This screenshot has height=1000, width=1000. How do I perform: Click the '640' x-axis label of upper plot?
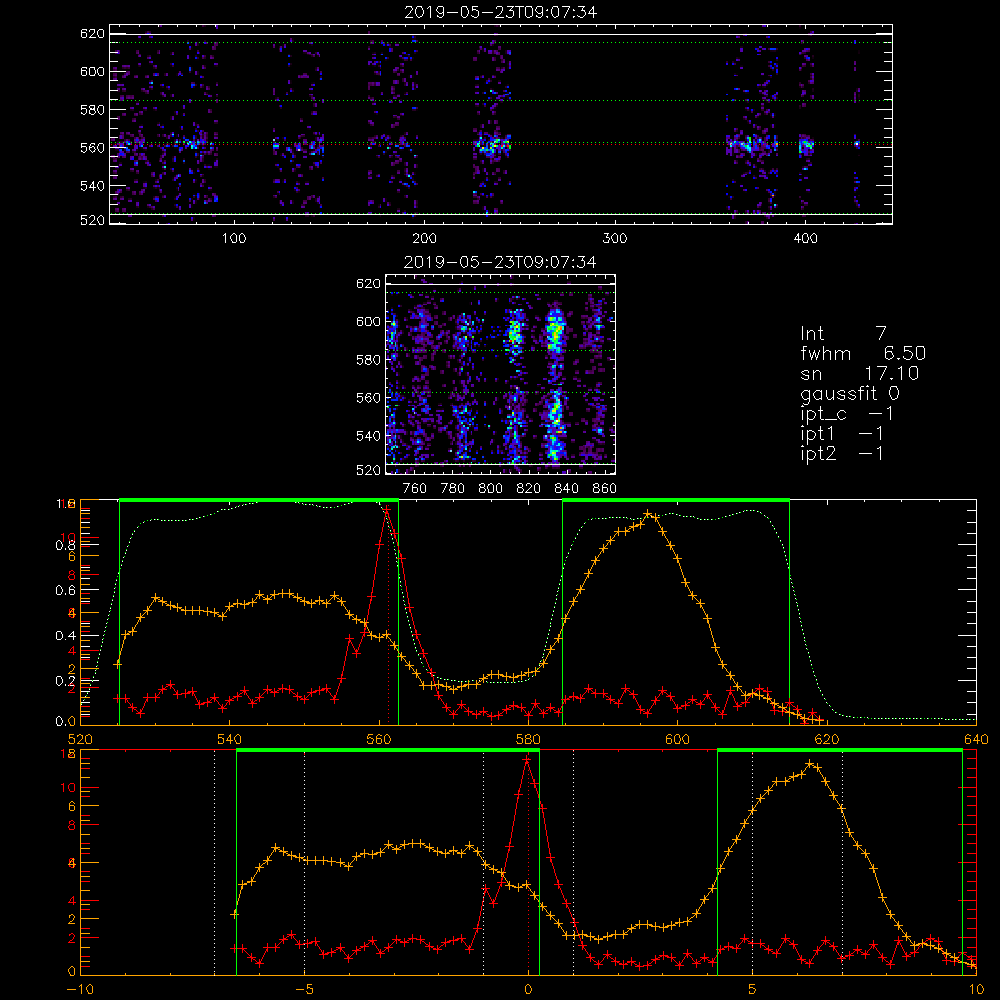(x=976, y=739)
